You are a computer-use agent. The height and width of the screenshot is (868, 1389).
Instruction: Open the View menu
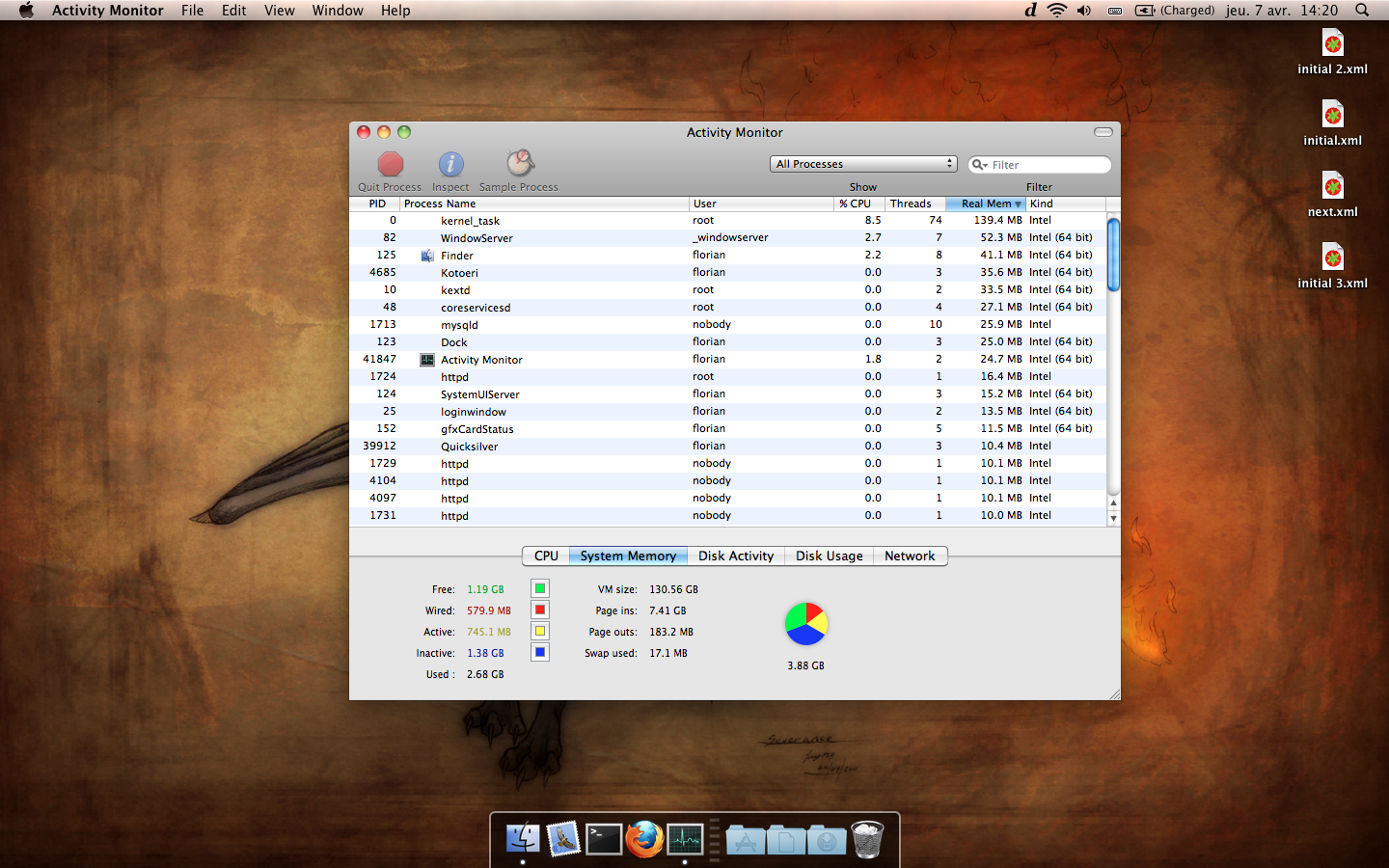279,11
